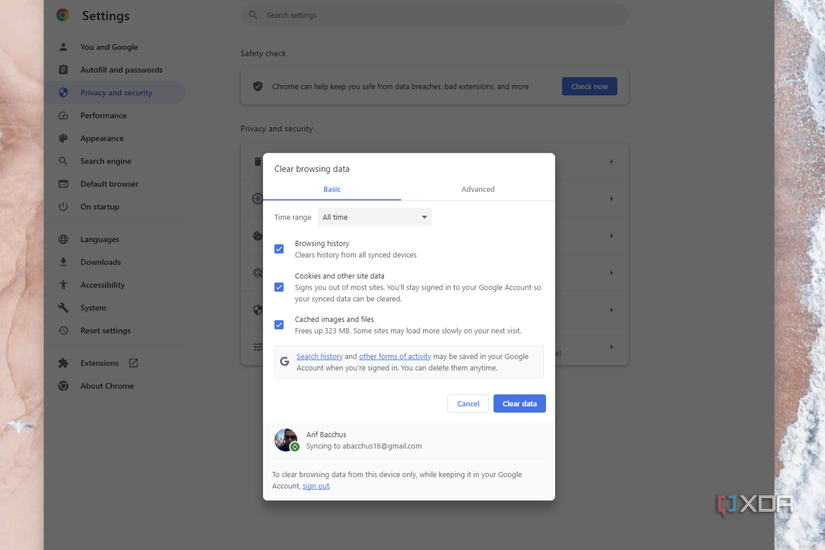Screen dimensions: 825x550
Task: Click the Chrome logo icon beside Settings
Action: [x=63, y=15]
